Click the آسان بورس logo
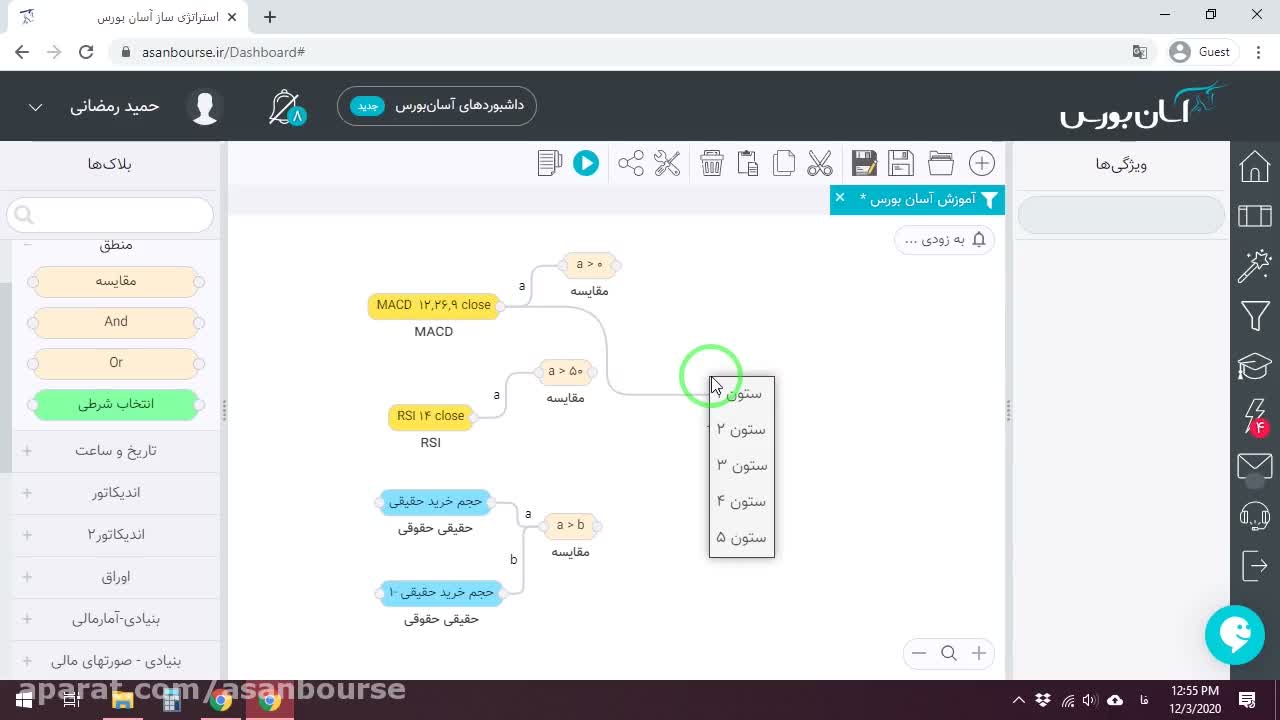This screenshot has width=1280, height=720. tap(1143, 105)
